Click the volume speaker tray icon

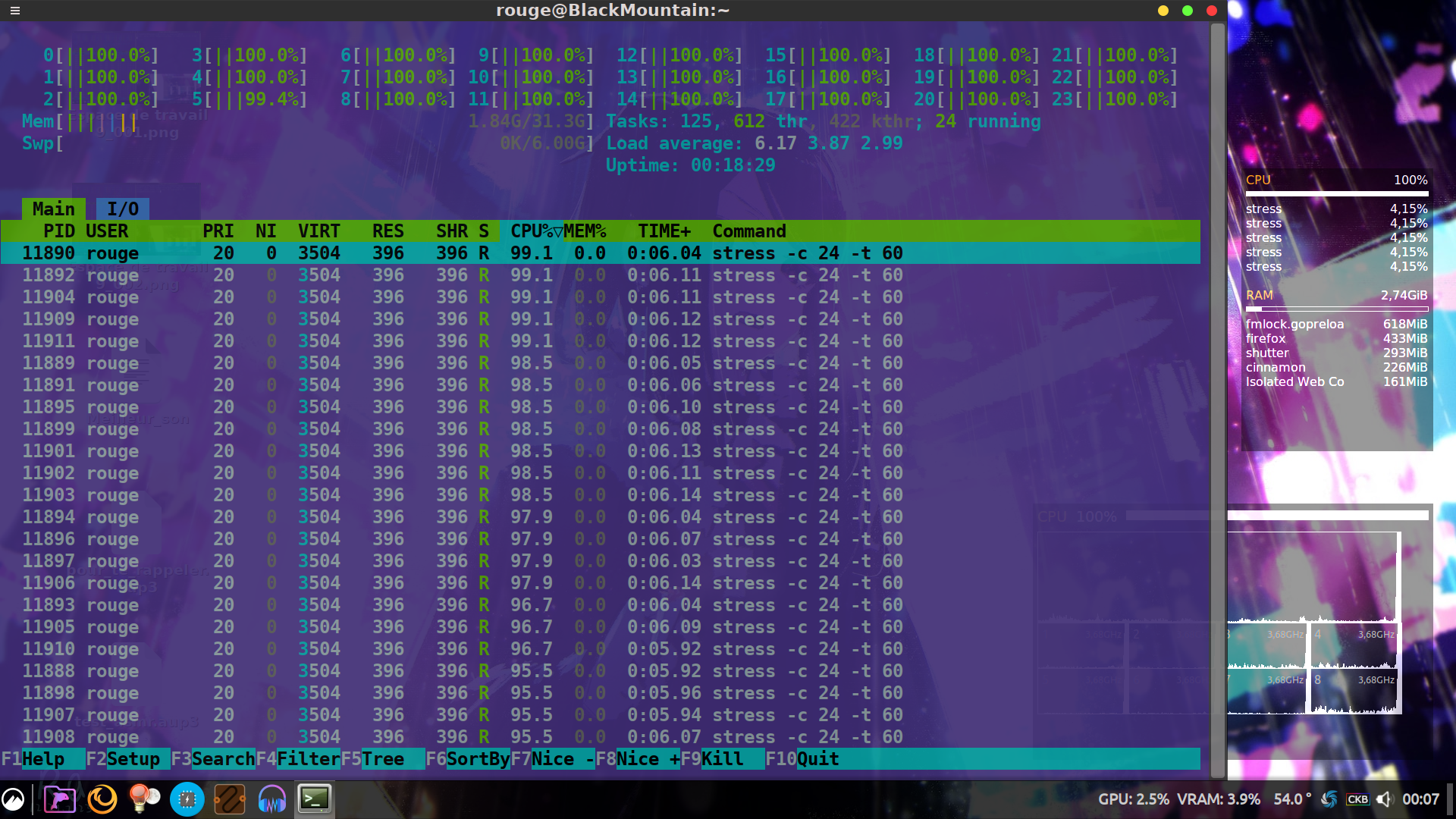click(x=1385, y=799)
